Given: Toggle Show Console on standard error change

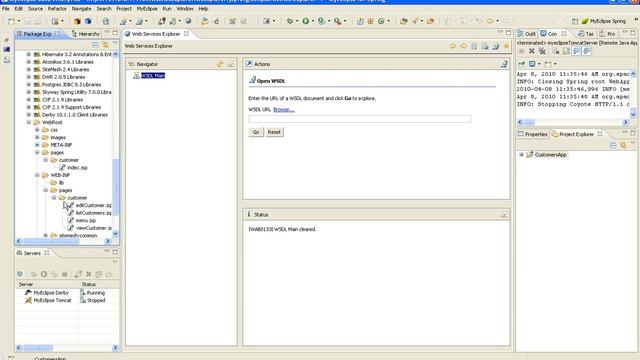Looking at the screenshot, I should [x=587, y=51].
